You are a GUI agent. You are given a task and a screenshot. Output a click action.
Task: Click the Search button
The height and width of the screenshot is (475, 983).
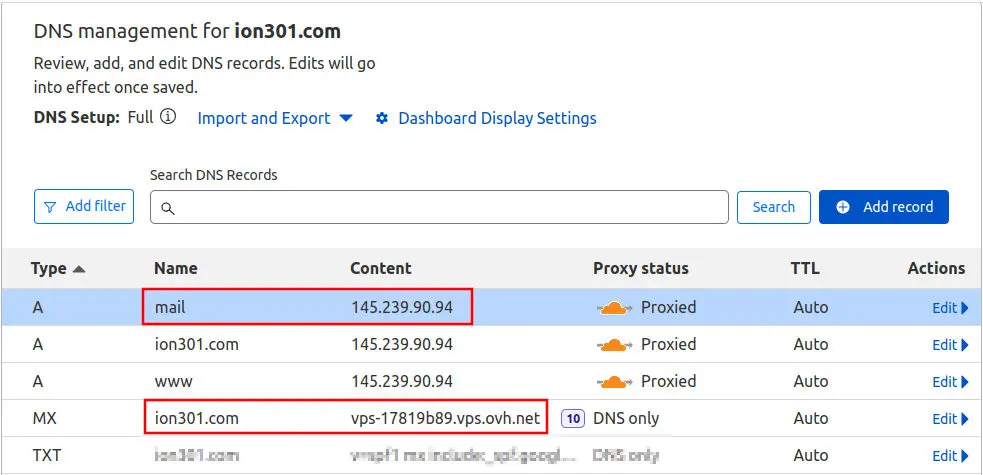point(774,207)
